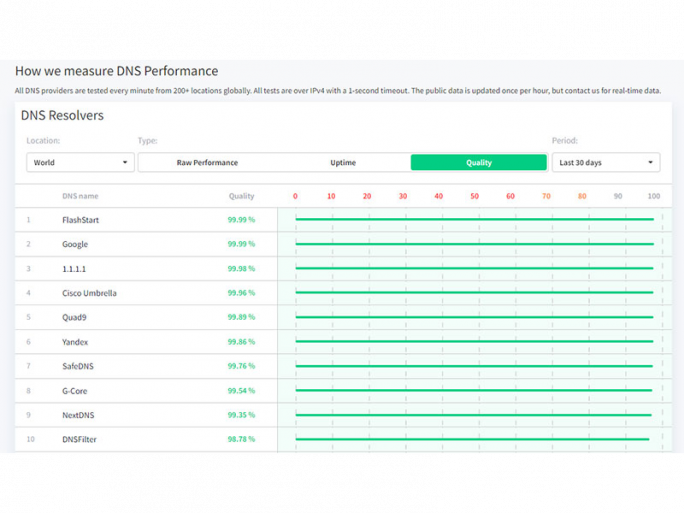Click the Period: label
The height and width of the screenshot is (513, 684).
tap(565, 140)
